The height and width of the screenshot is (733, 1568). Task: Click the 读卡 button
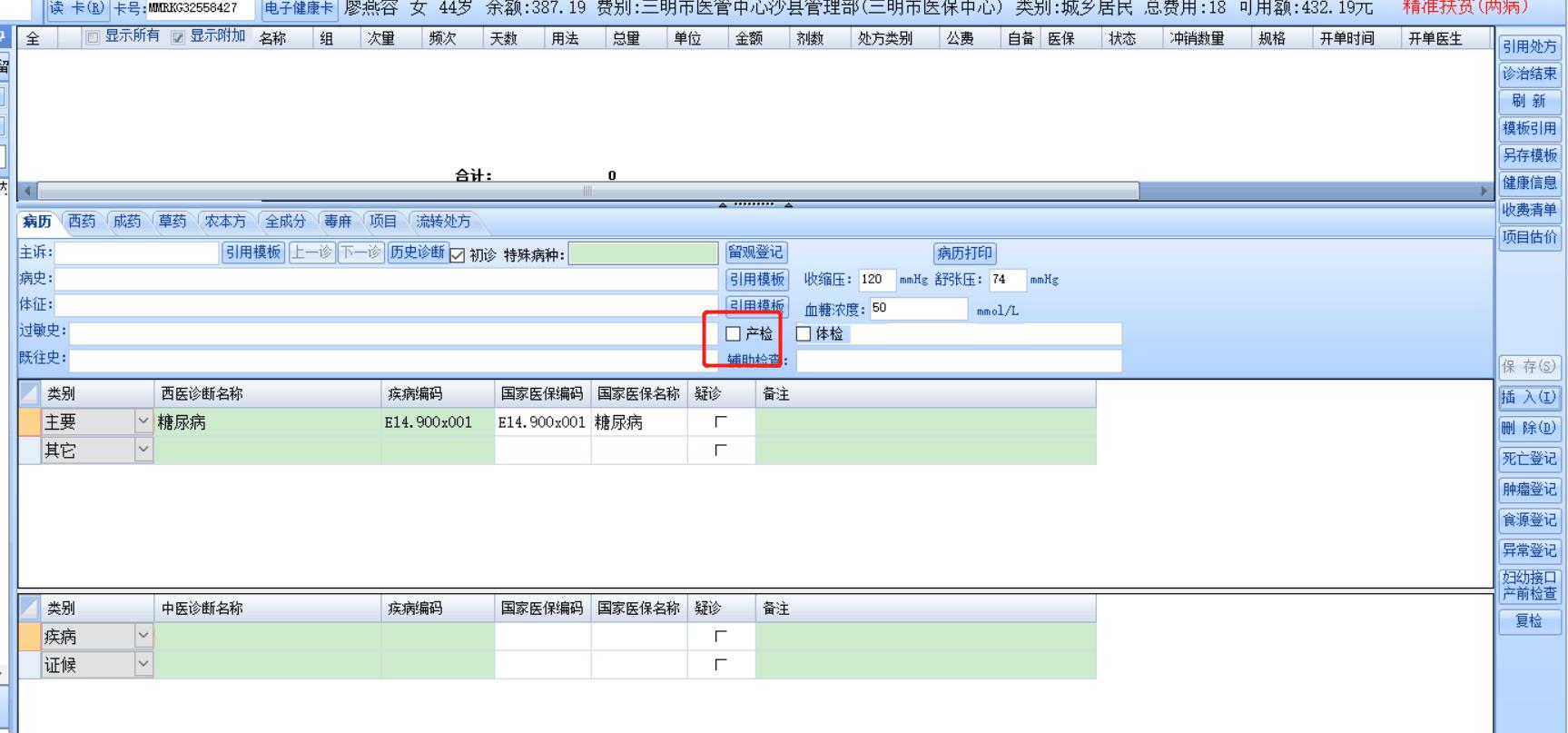pyautogui.click(x=77, y=9)
